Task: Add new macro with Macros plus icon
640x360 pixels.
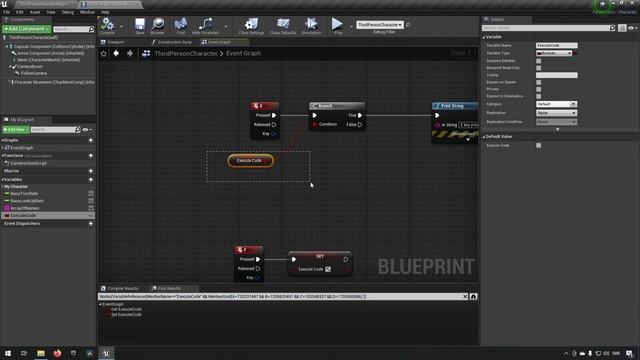Action: click(x=91, y=171)
